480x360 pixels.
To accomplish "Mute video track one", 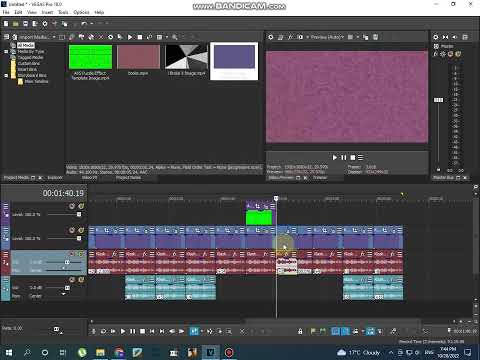I will [x=72, y=206].
